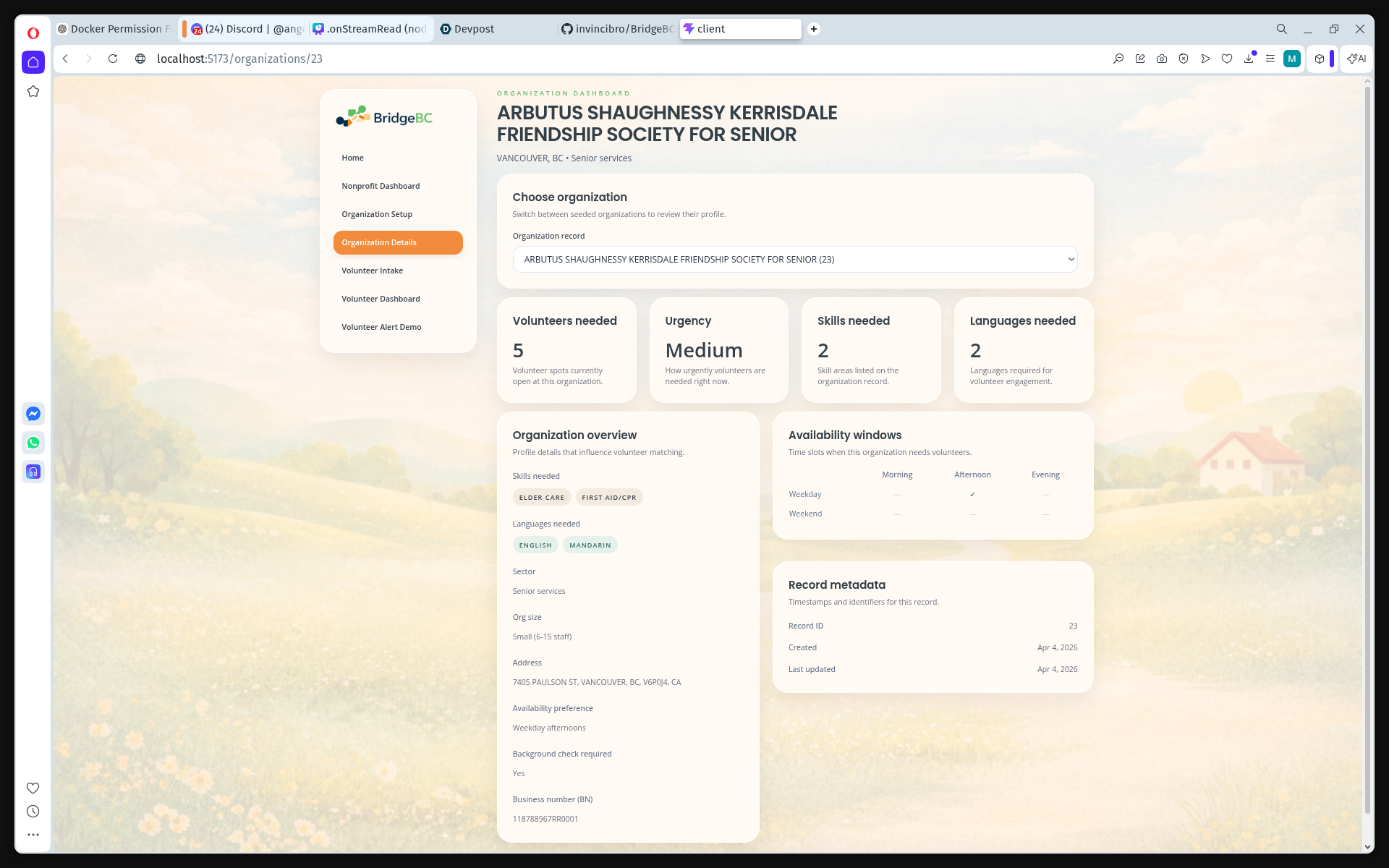Open Messenger from the Opera sidebar
This screenshot has width=1389, height=868.
click(33, 414)
